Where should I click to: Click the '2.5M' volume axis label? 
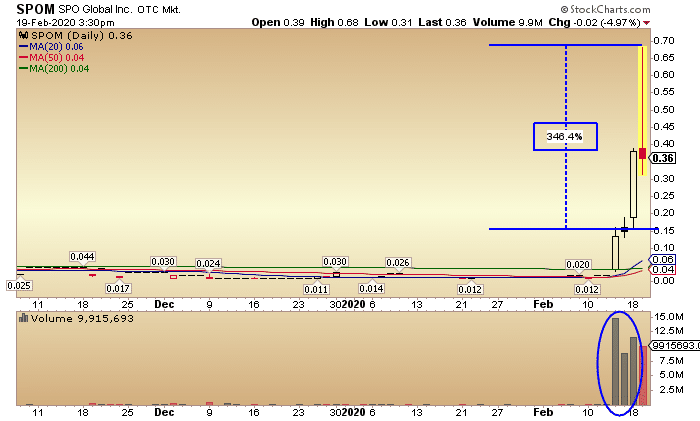[671, 390]
